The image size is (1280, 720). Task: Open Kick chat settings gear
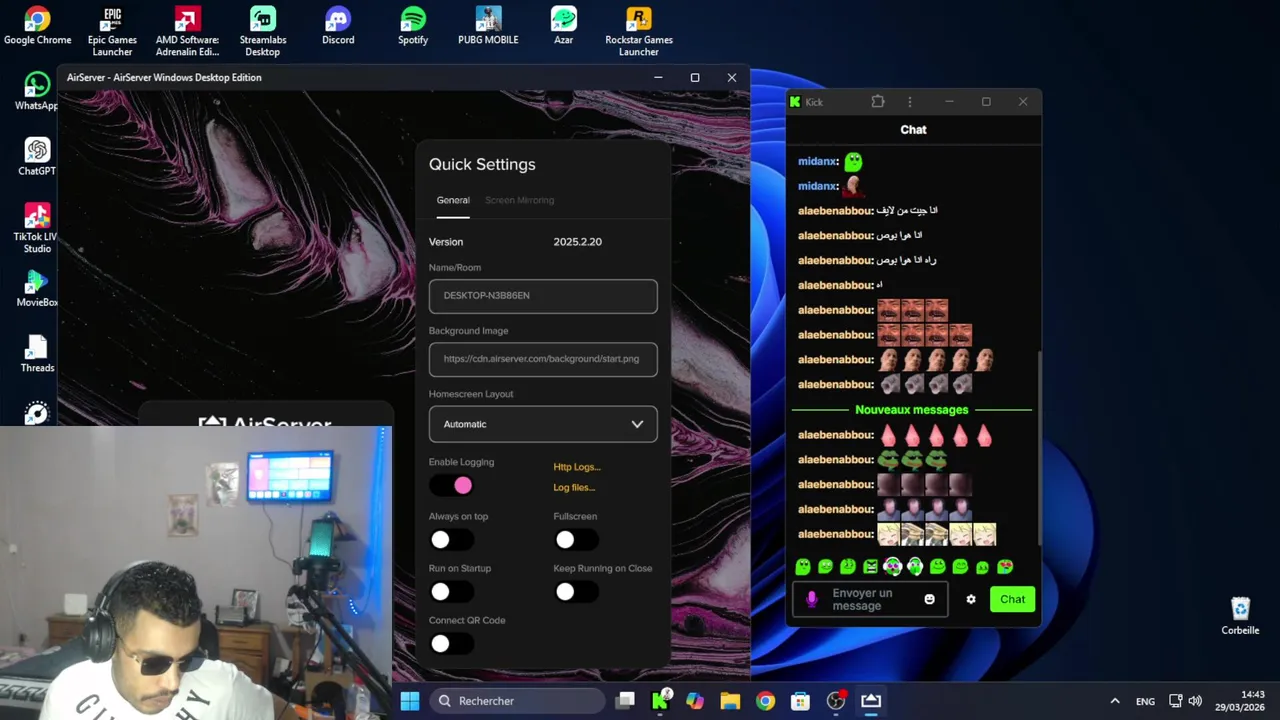click(x=970, y=599)
